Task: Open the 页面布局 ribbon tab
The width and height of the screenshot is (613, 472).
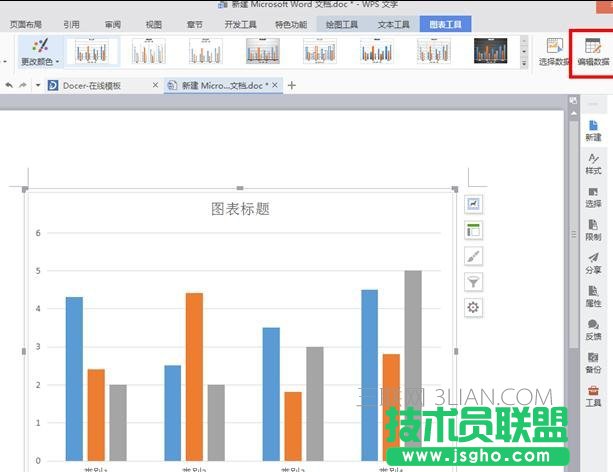Action: [x=26, y=24]
